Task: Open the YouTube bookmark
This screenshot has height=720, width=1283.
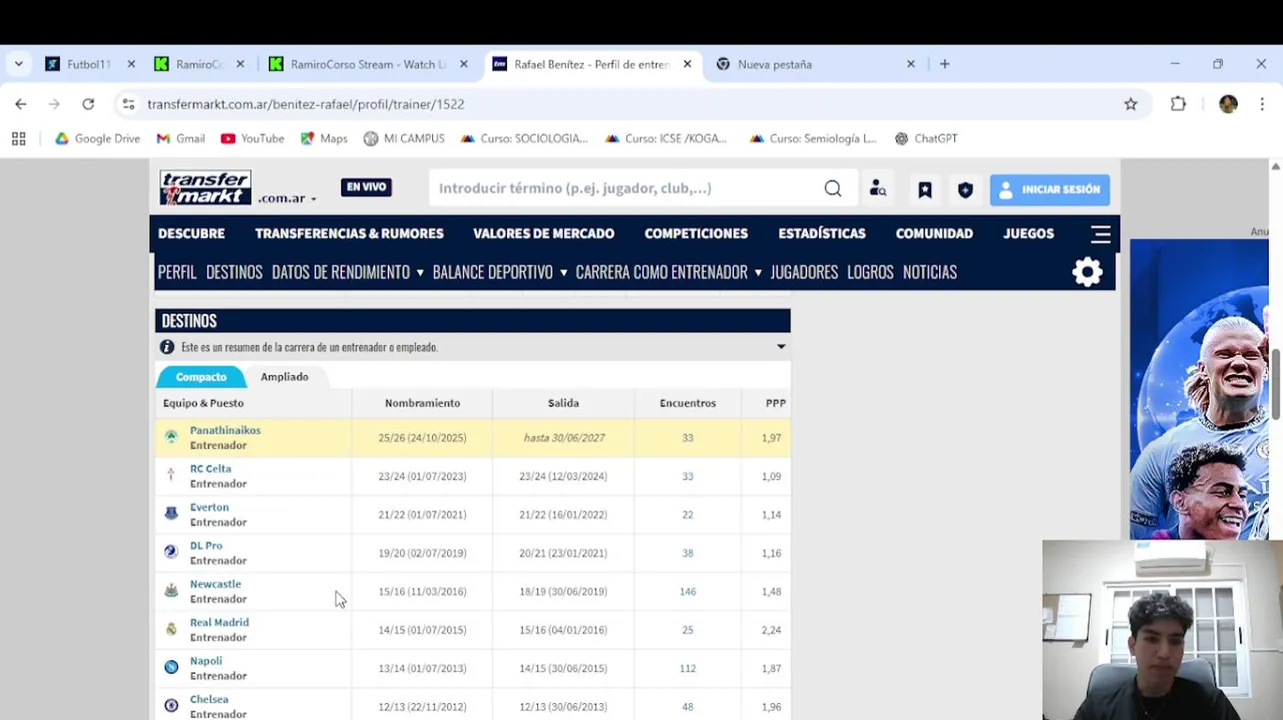Action: [x=252, y=139]
